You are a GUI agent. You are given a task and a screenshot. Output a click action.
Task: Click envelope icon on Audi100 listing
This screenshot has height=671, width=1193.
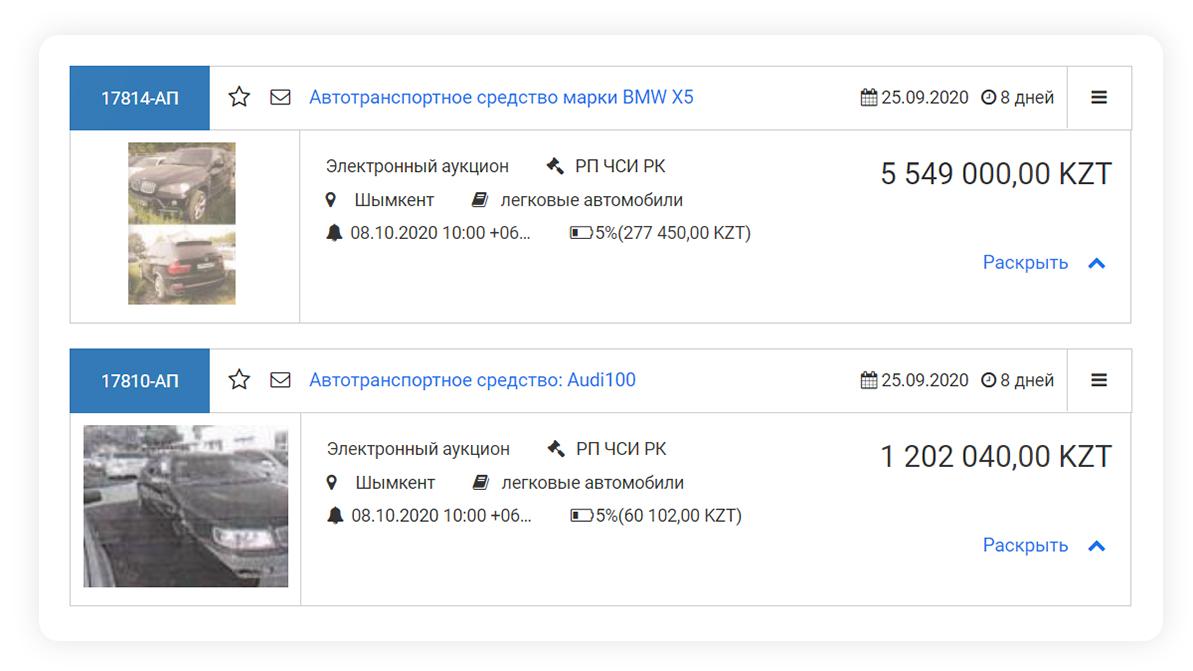point(280,380)
